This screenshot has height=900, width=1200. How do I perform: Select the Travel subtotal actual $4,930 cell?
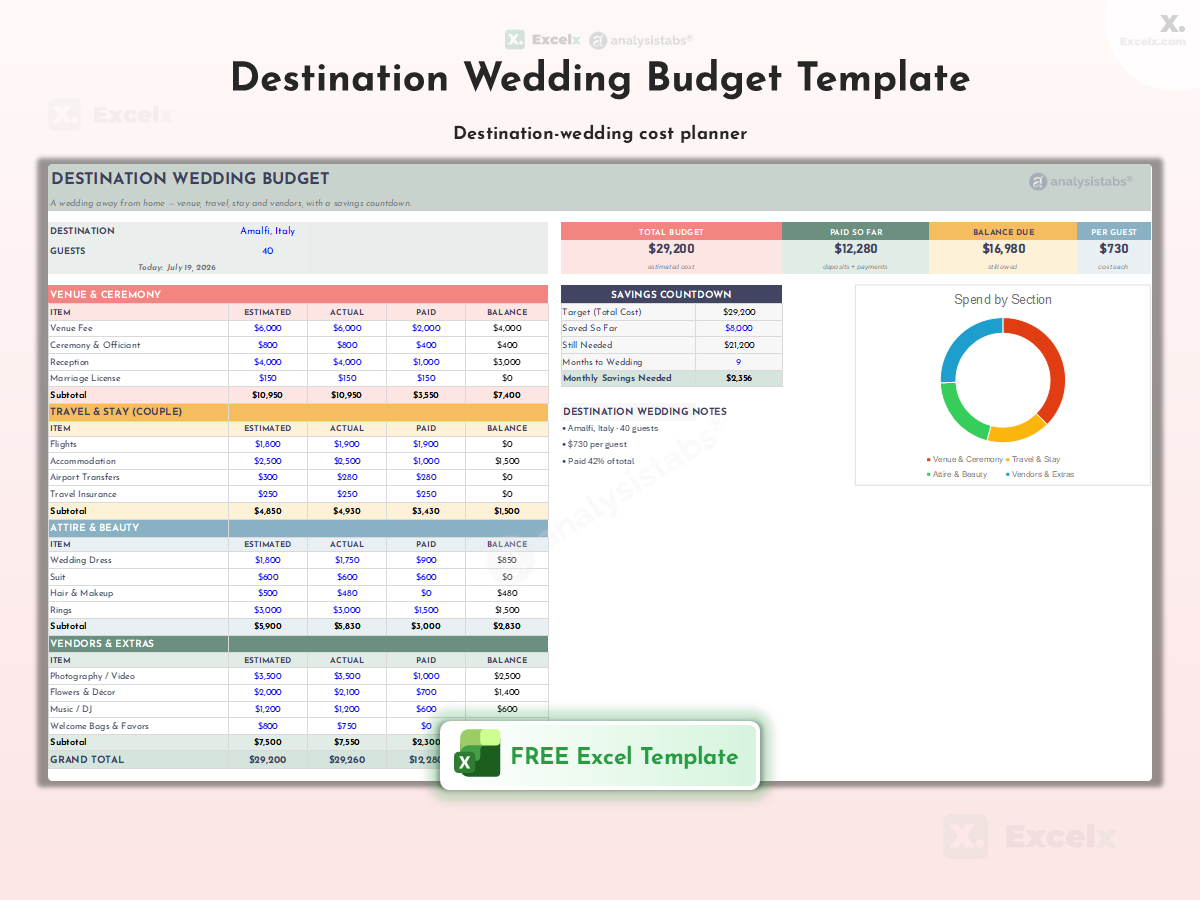(x=347, y=511)
